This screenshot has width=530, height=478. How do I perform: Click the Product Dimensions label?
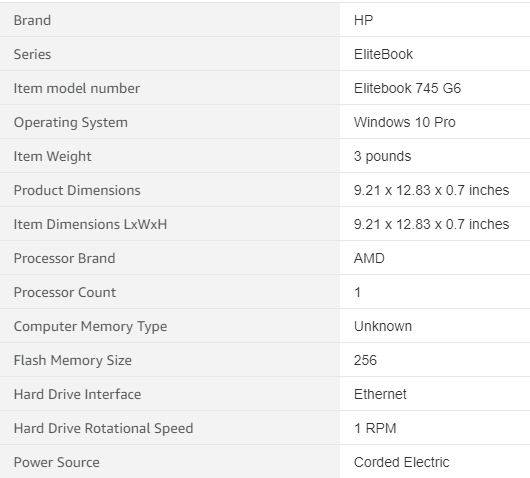(x=77, y=190)
